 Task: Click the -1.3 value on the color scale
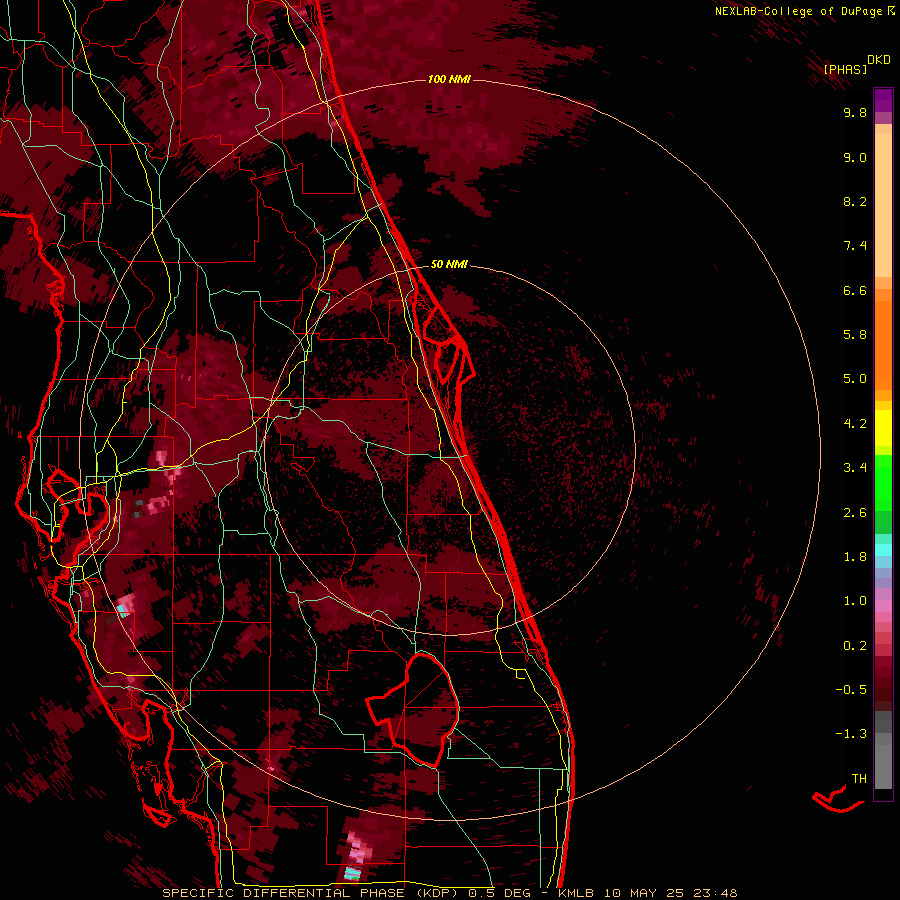pos(851,735)
